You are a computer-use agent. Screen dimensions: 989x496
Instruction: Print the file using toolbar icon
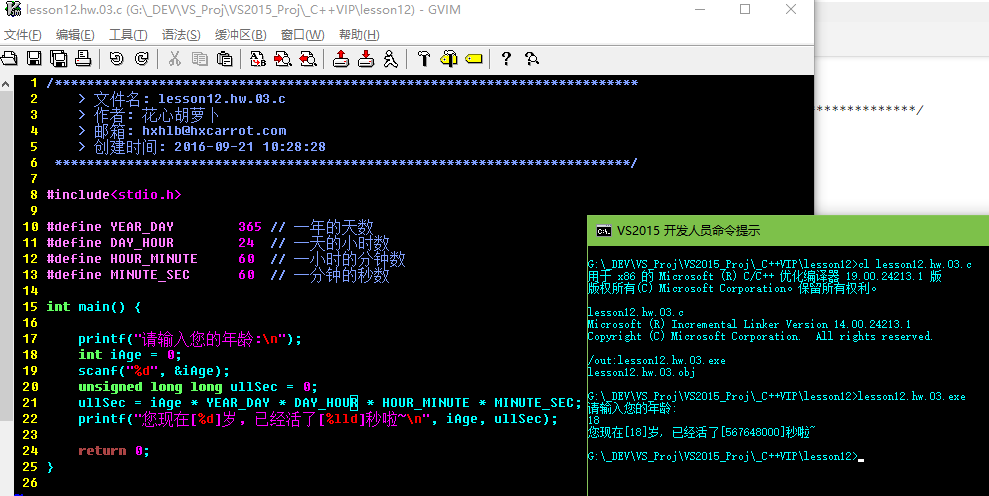click(84, 58)
